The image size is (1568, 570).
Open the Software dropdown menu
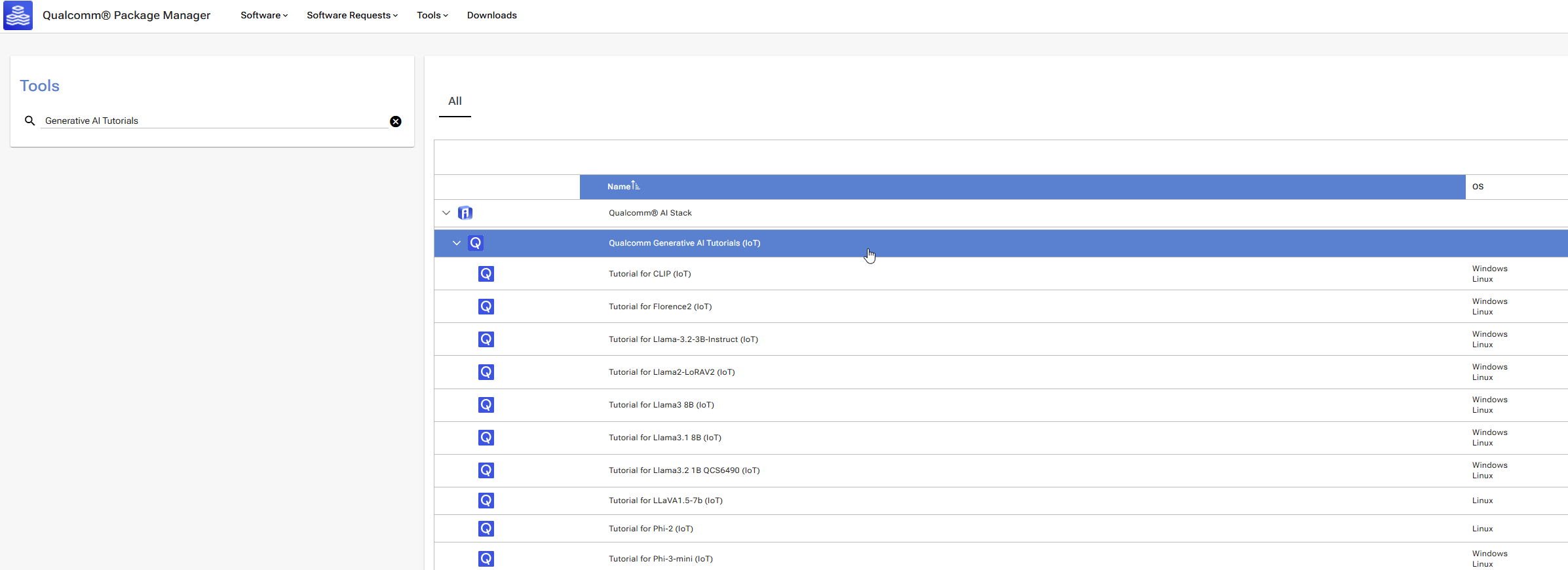pyautogui.click(x=264, y=15)
